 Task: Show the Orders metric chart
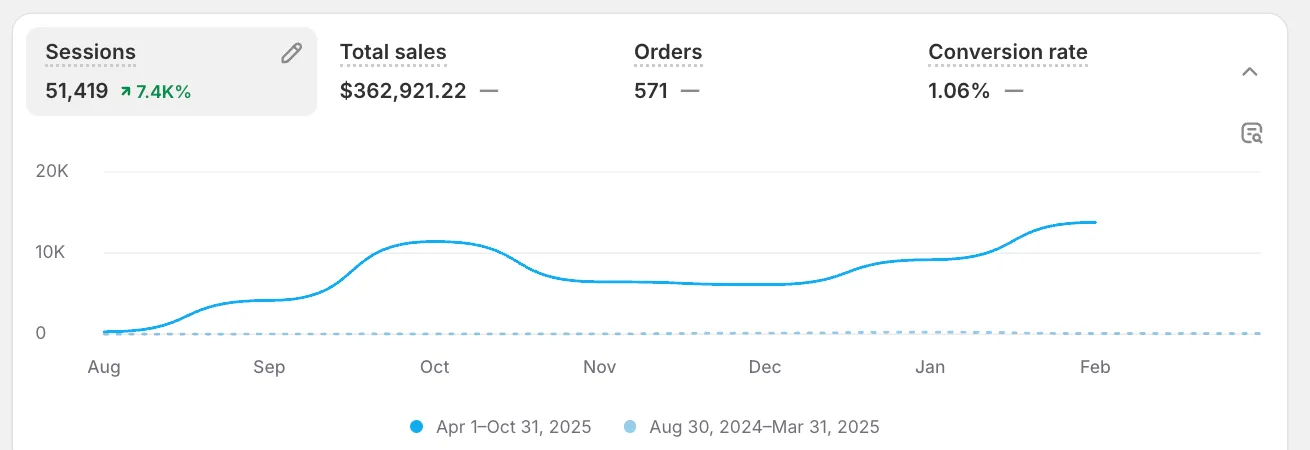(668, 52)
